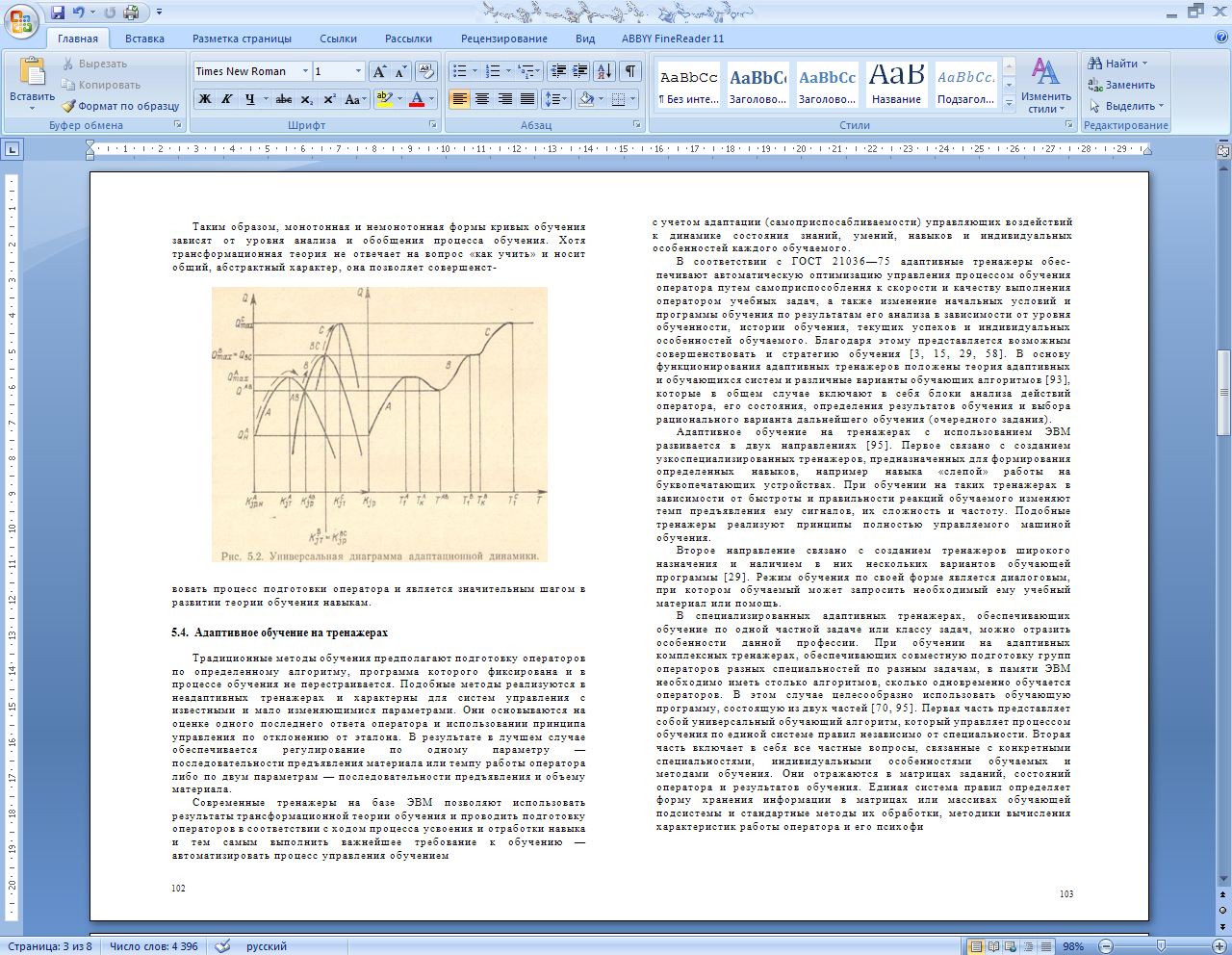The height and width of the screenshot is (955, 1232).
Task: Increase font size with grow font icon
Action: [x=379, y=71]
